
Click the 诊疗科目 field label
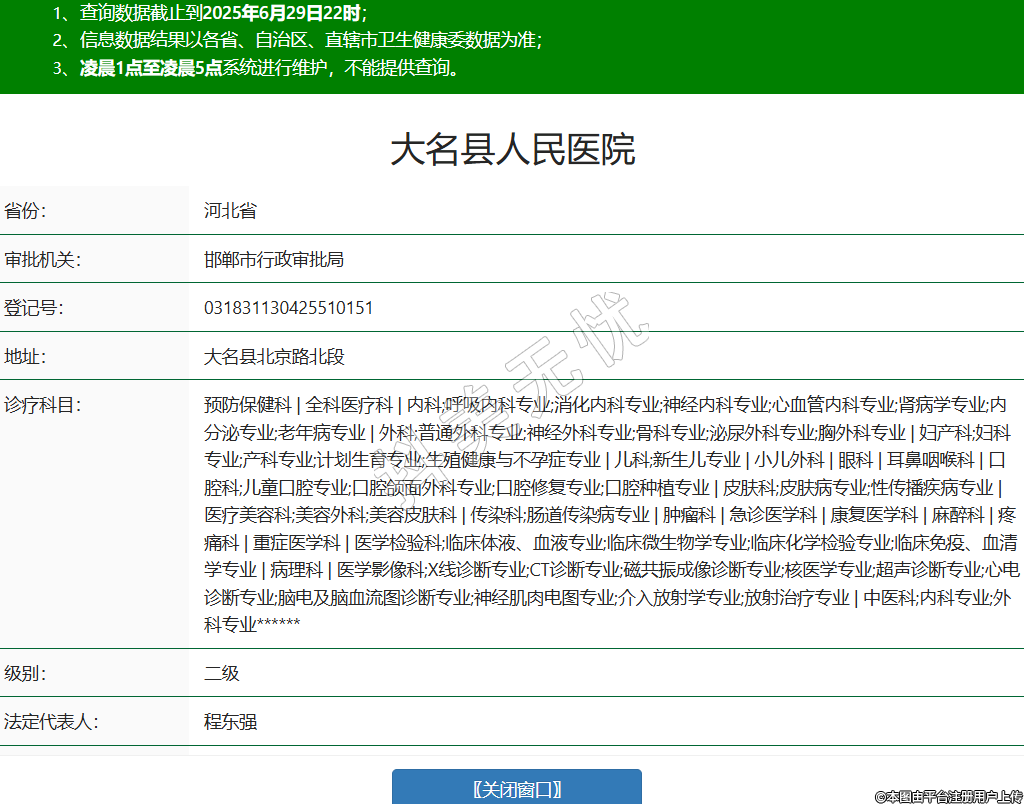point(42,405)
